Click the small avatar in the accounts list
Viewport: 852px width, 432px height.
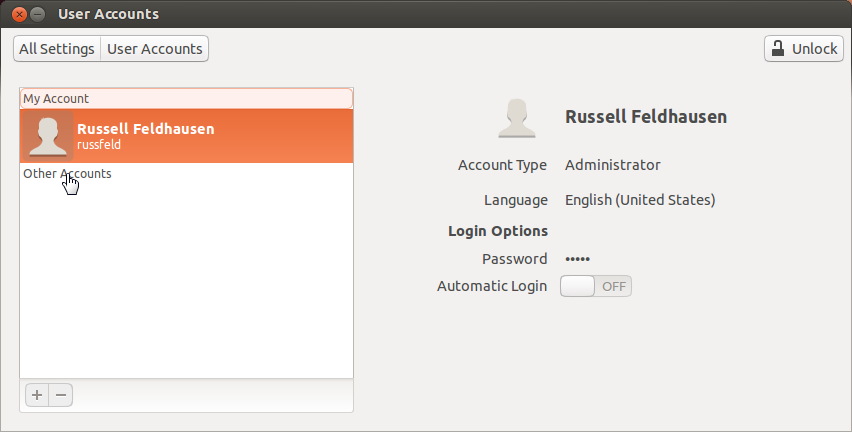[48, 136]
